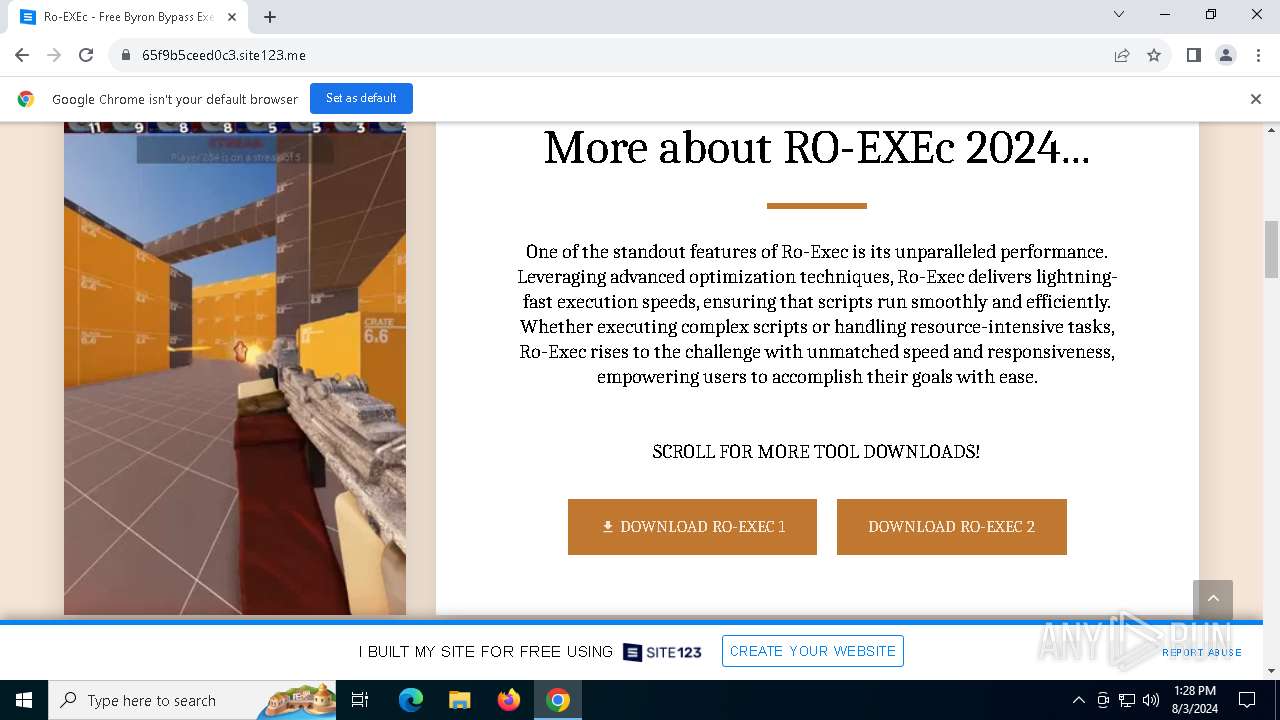Open the taskbar clock and date

pos(1195,700)
